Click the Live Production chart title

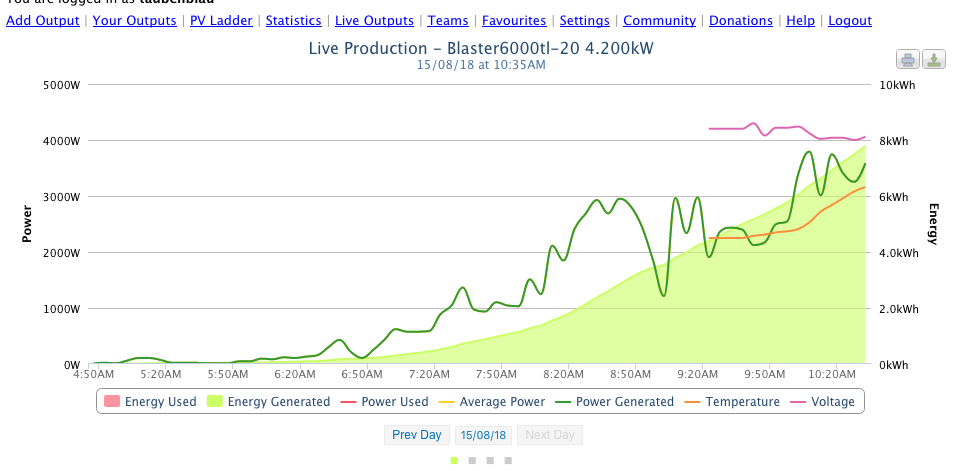(481, 48)
